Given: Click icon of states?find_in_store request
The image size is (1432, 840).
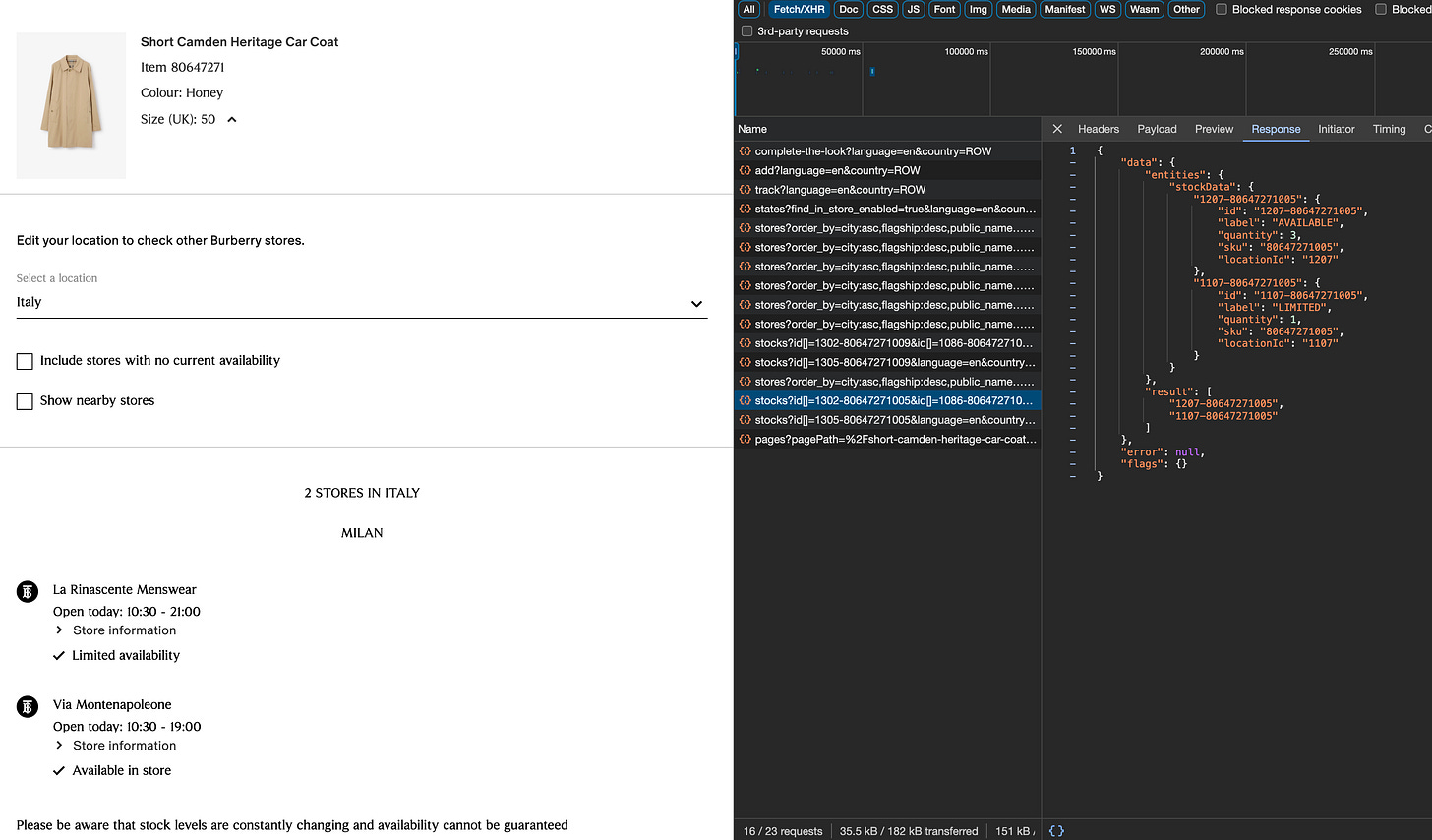Looking at the screenshot, I should [x=746, y=209].
